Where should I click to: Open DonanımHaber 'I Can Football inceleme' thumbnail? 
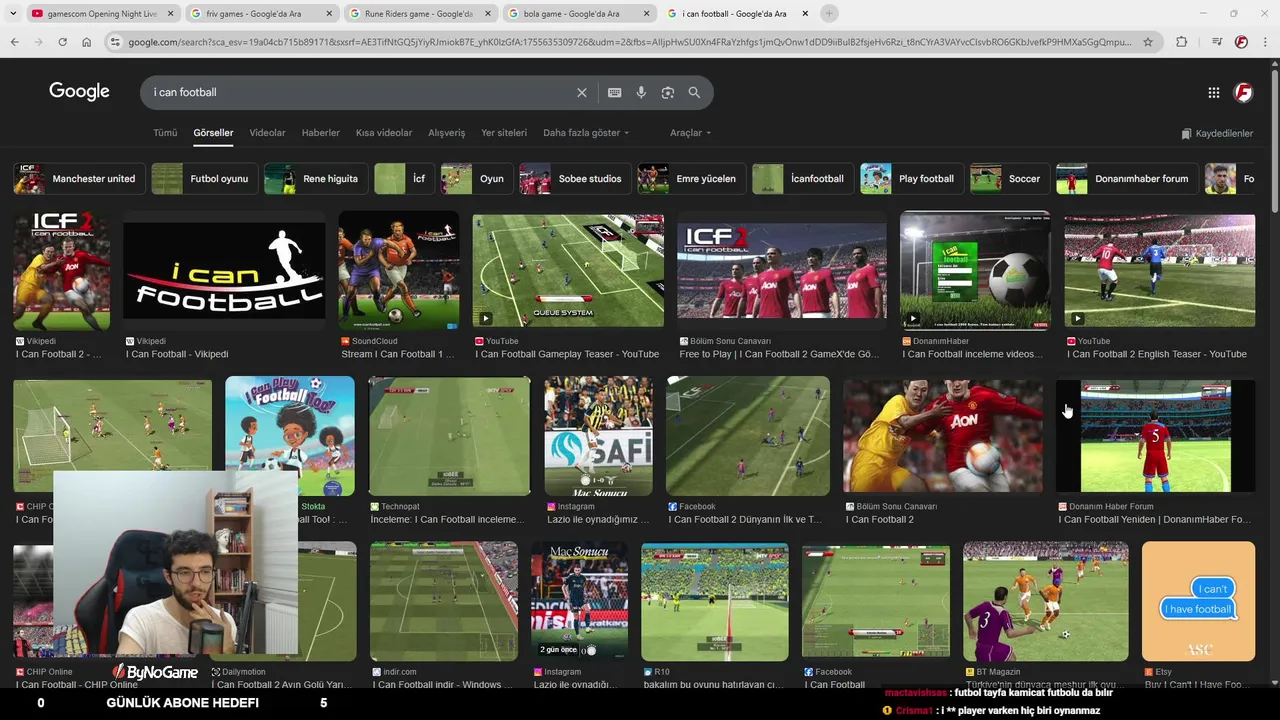click(975, 270)
